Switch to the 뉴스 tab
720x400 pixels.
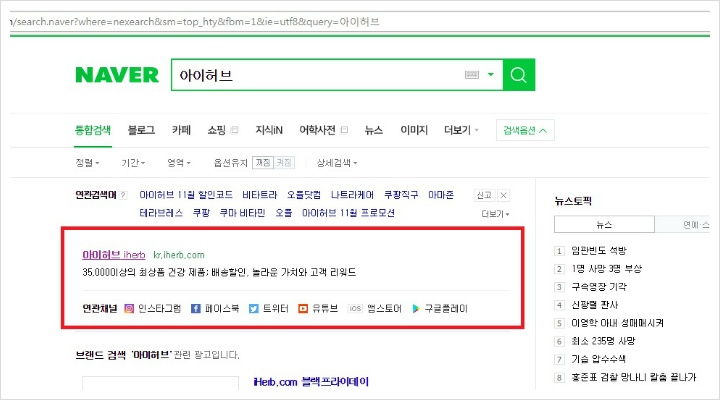pos(373,130)
